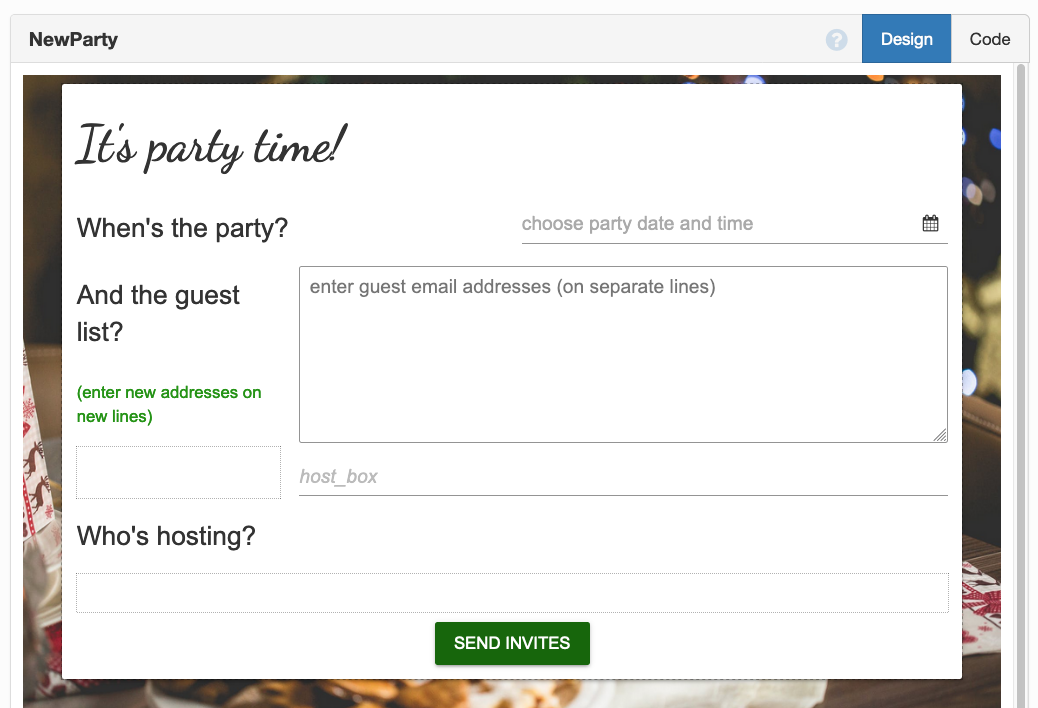Select the green new addresses hint text
The image size is (1038, 708).
point(169,404)
